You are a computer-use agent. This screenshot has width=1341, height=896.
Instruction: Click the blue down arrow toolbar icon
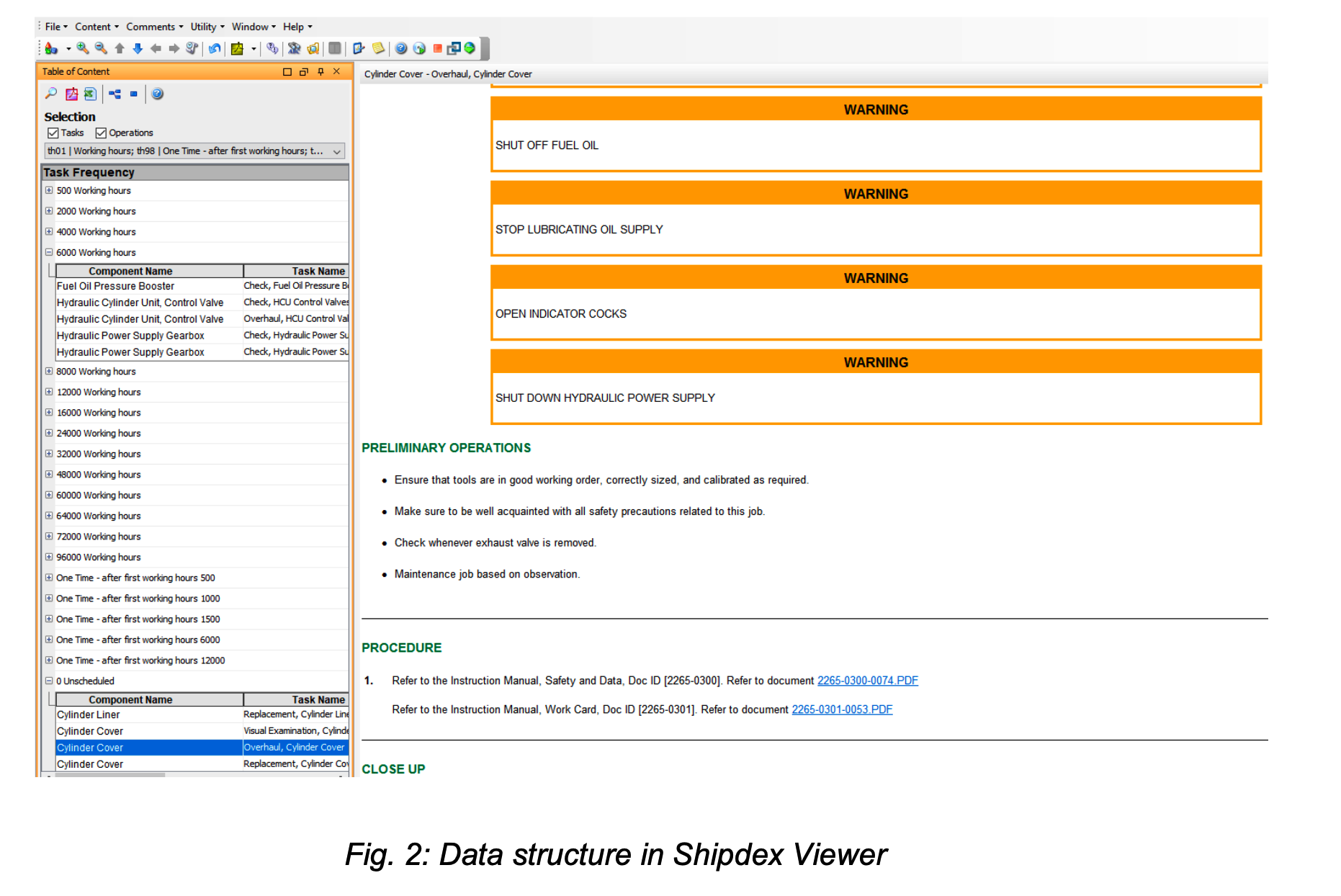pyautogui.click(x=138, y=48)
